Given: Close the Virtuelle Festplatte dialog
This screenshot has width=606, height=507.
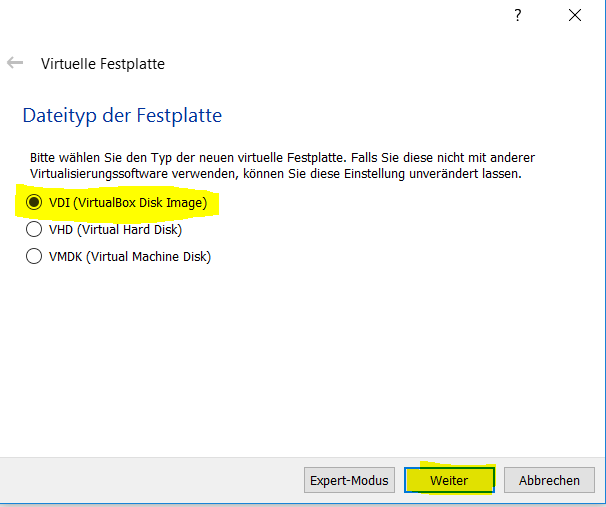Looking at the screenshot, I should coord(575,15).
